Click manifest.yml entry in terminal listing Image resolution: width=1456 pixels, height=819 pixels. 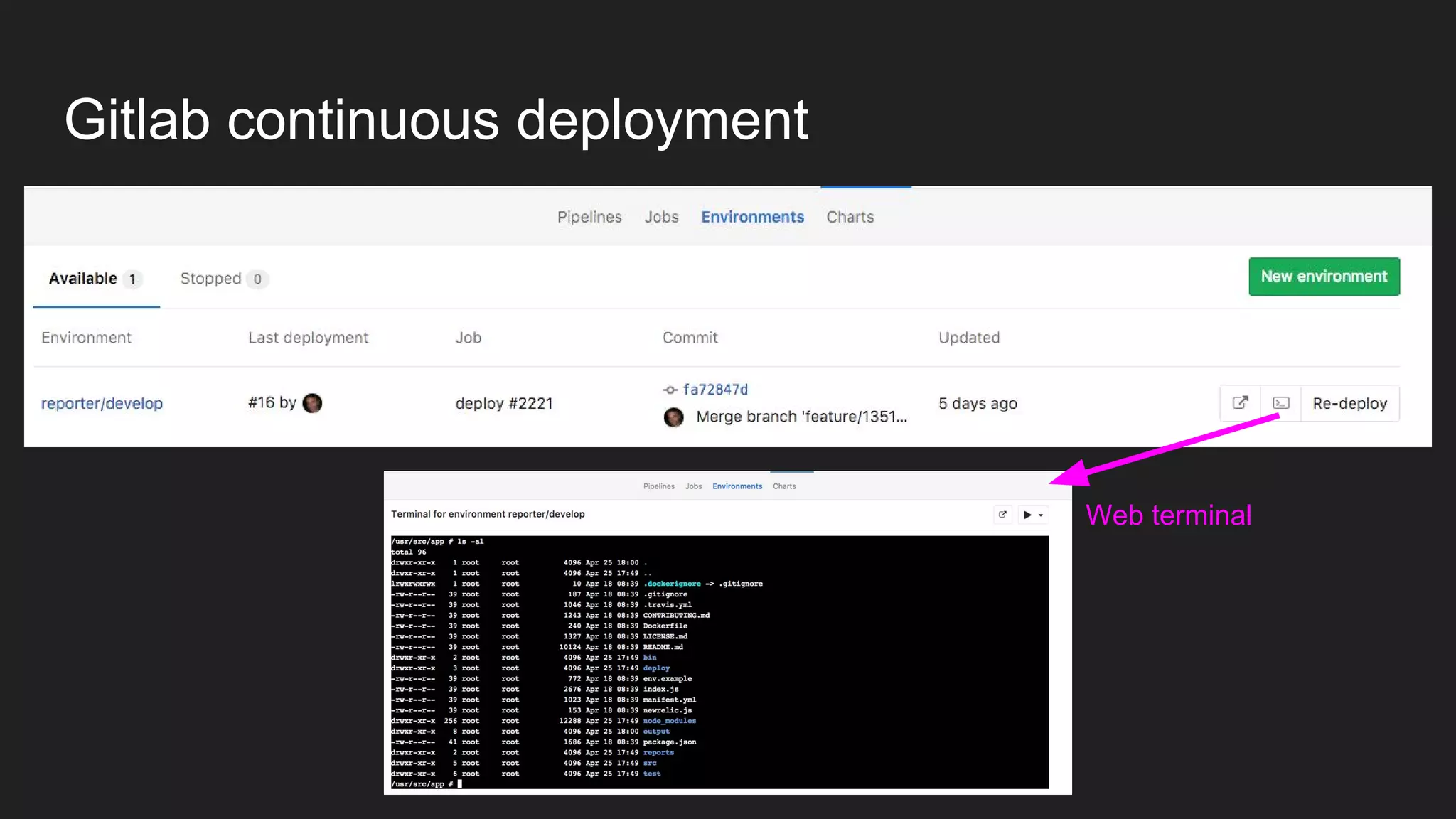(x=670, y=700)
